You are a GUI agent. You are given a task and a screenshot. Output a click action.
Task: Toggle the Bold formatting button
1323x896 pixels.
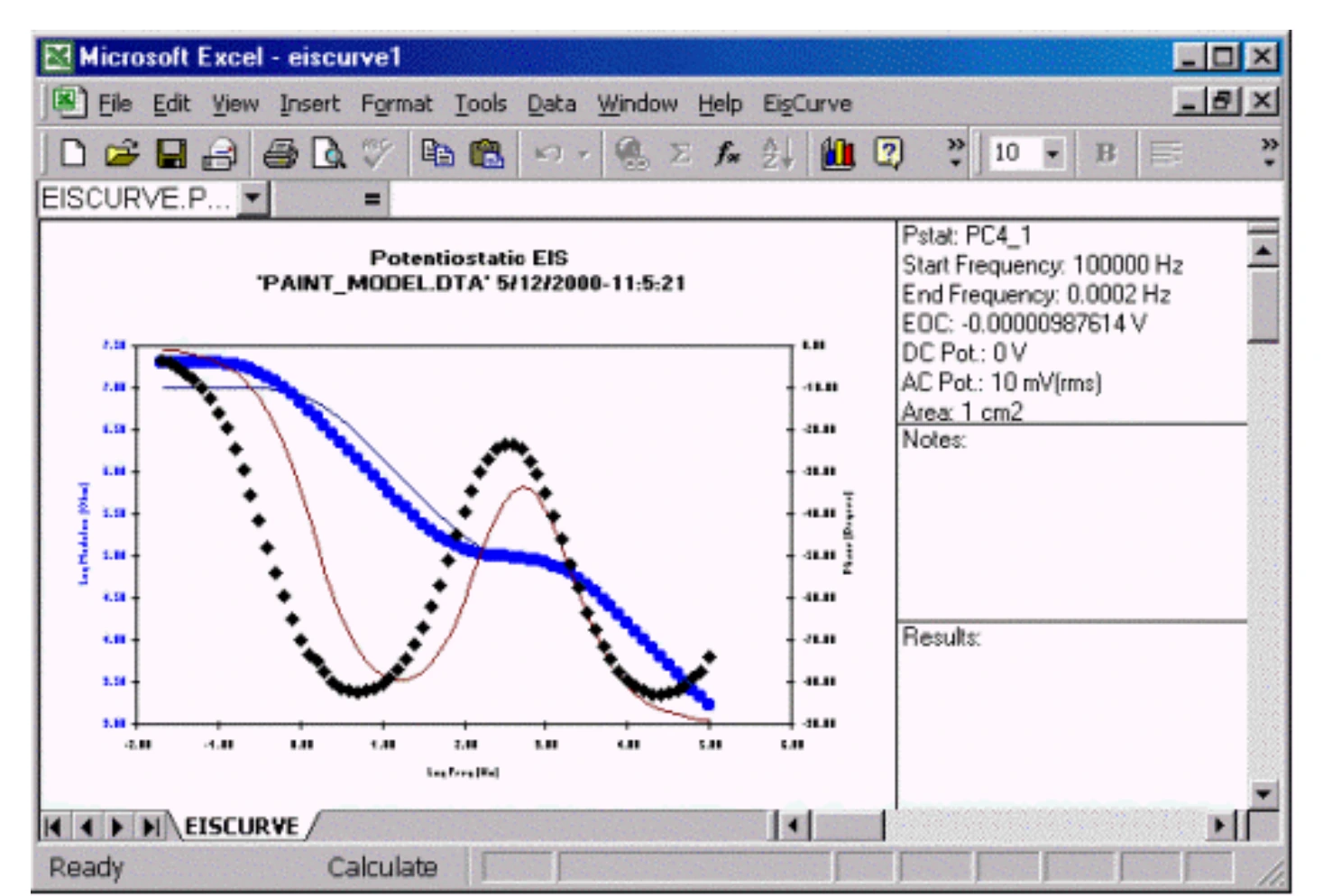point(1106,153)
